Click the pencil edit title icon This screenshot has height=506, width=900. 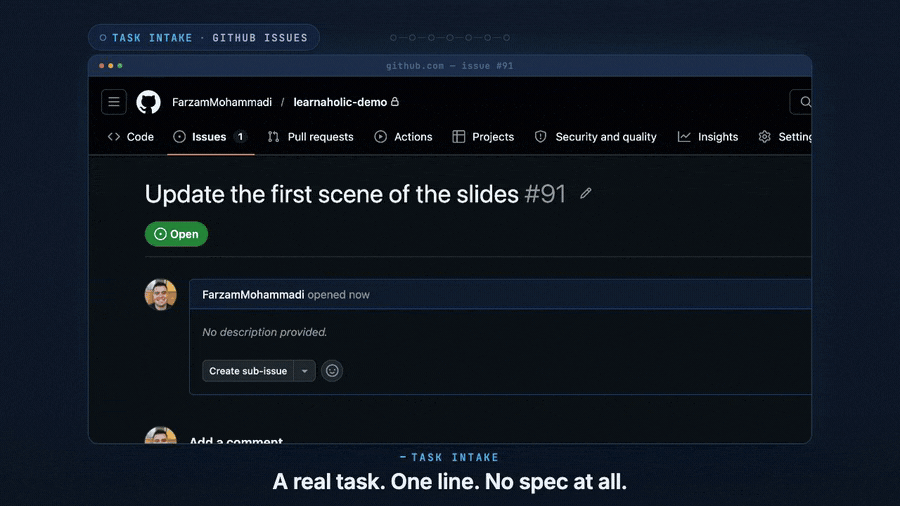pyautogui.click(x=585, y=193)
